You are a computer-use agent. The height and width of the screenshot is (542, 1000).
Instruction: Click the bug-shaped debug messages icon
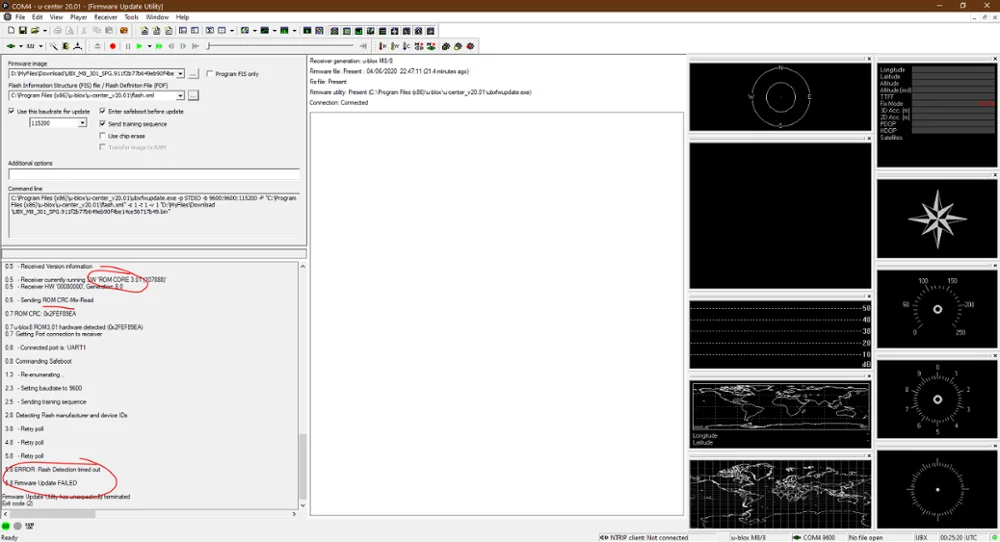tap(65, 46)
